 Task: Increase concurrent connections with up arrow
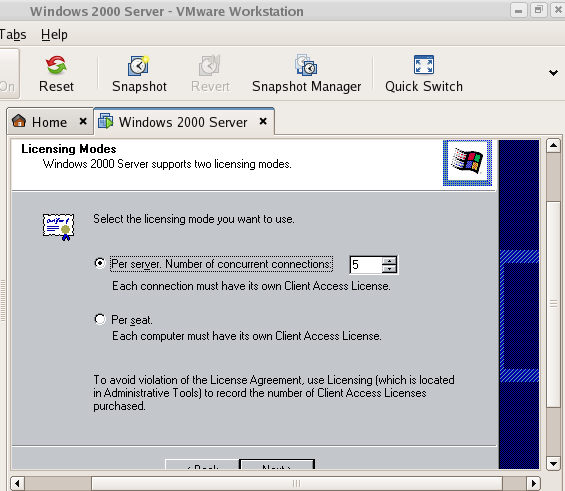pyautogui.click(x=389, y=261)
